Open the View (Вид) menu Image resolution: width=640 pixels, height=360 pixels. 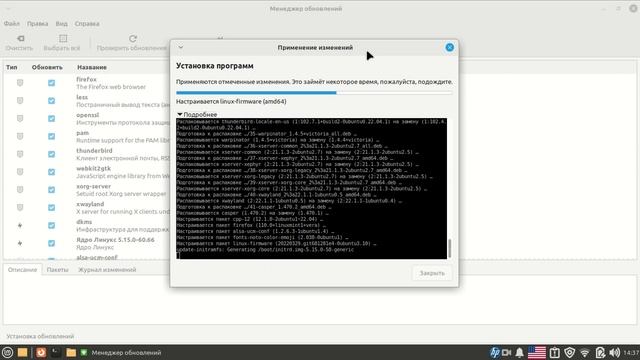click(x=62, y=24)
